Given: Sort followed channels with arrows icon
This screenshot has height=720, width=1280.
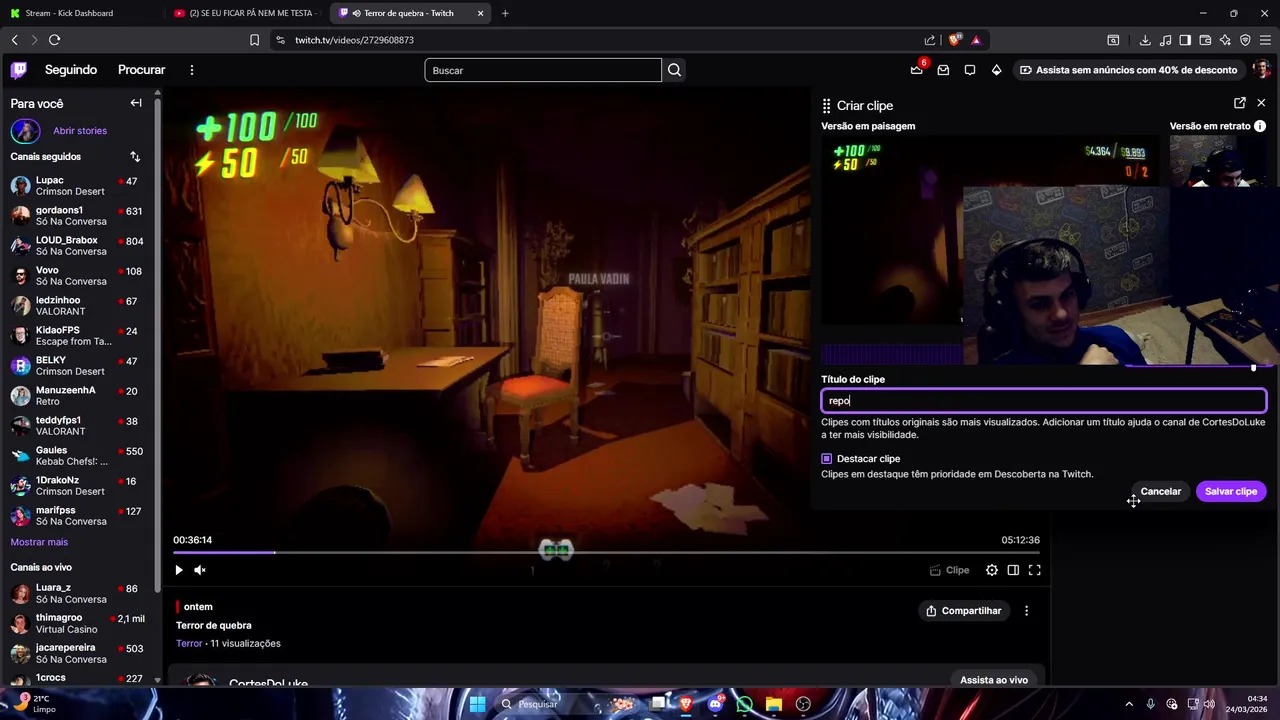Looking at the screenshot, I should pyautogui.click(x=135, y=157).
